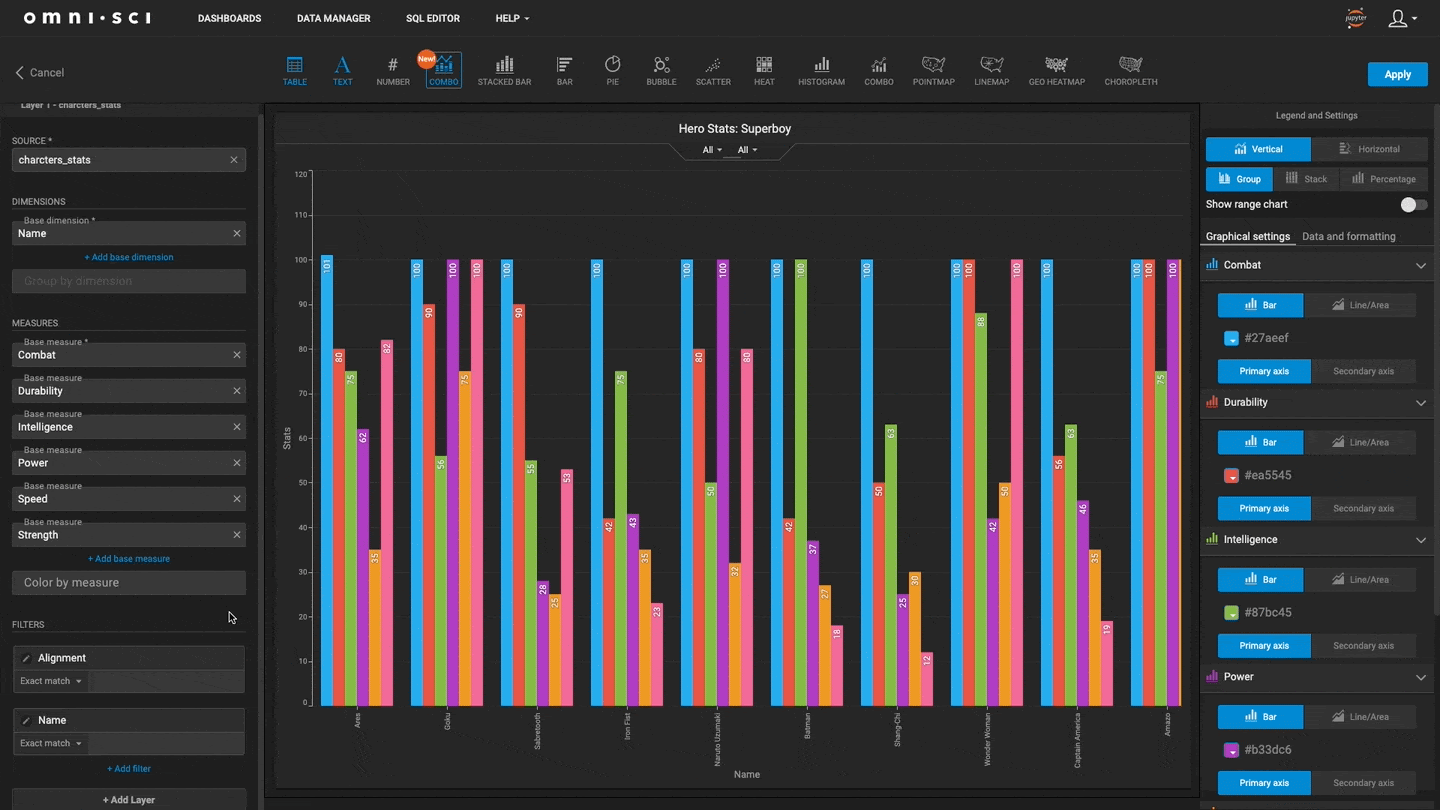
Task: Select Stacked Bar chart type
Action: pos(504,70)
